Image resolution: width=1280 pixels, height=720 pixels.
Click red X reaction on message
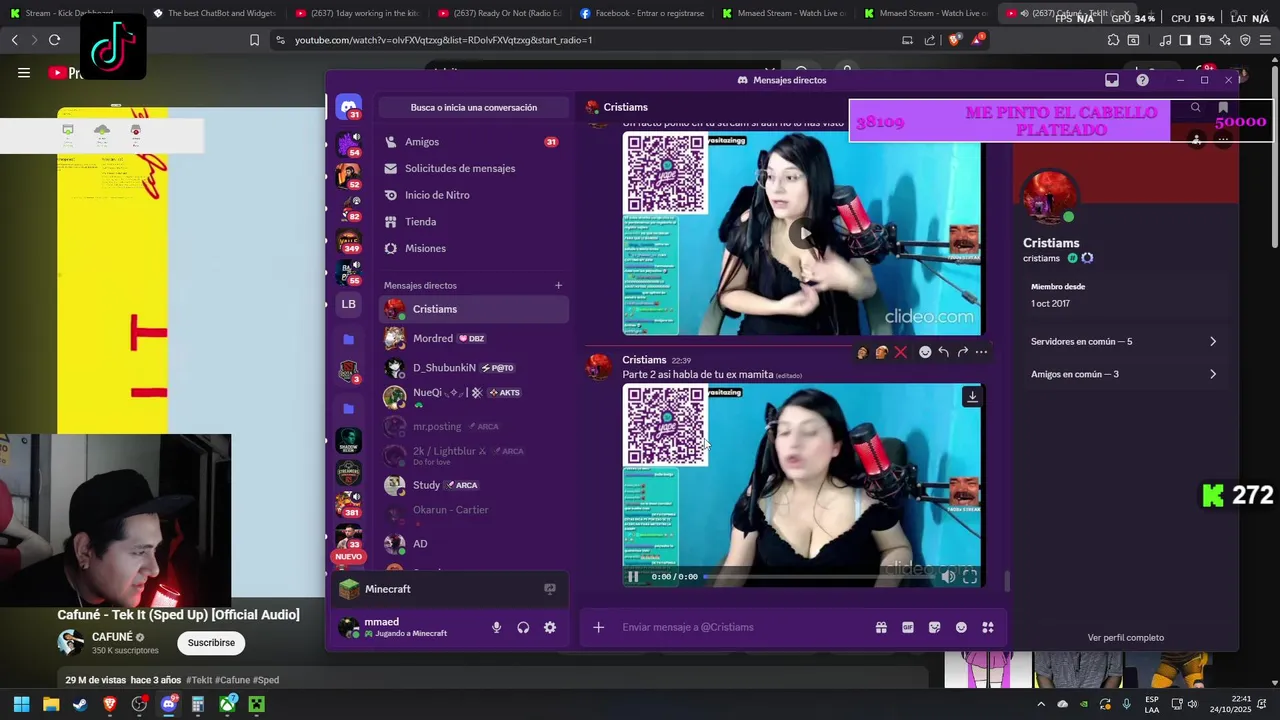coord(901,352)
